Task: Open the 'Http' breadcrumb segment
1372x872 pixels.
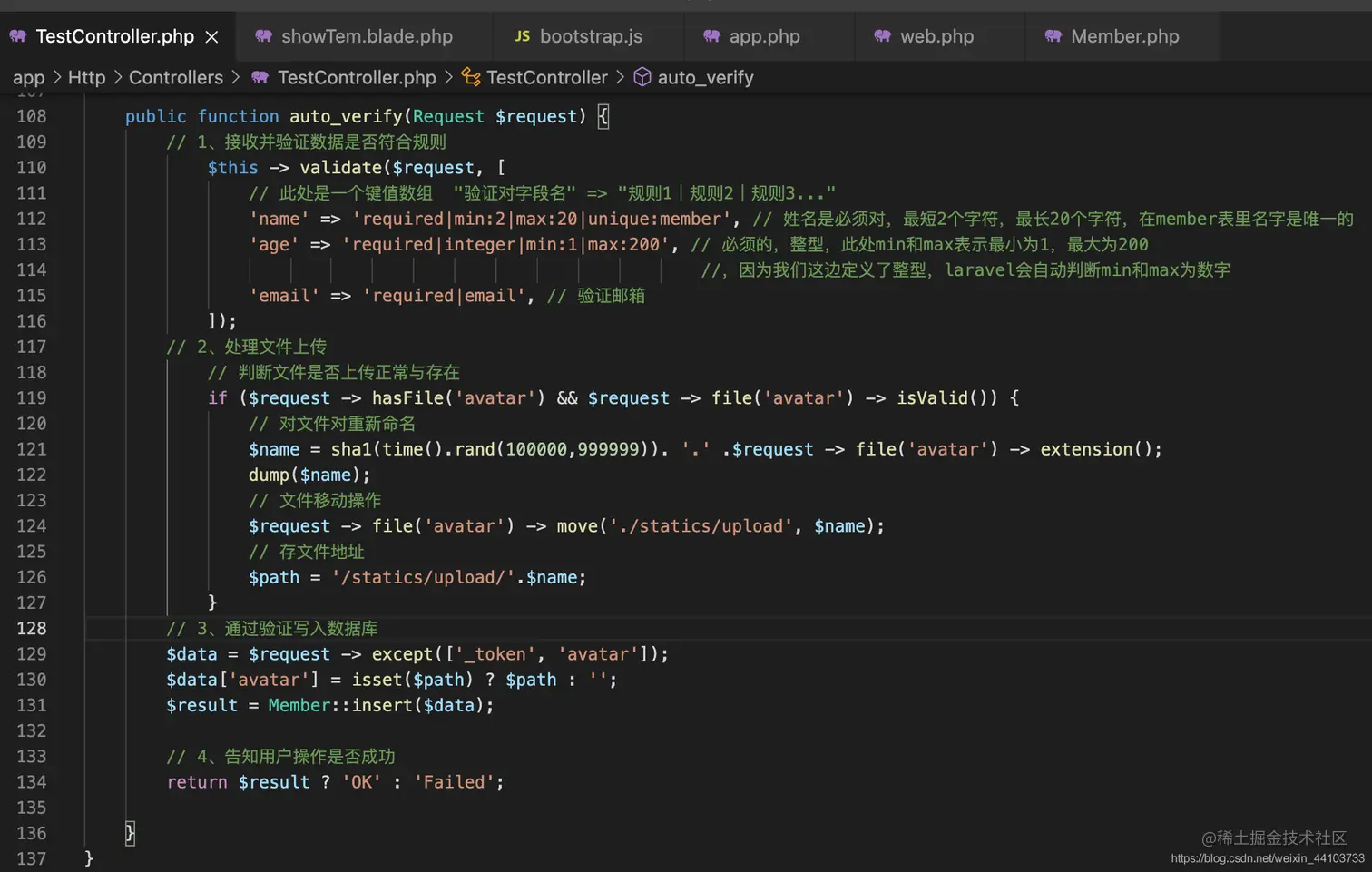Action: [x=87, y=78]
